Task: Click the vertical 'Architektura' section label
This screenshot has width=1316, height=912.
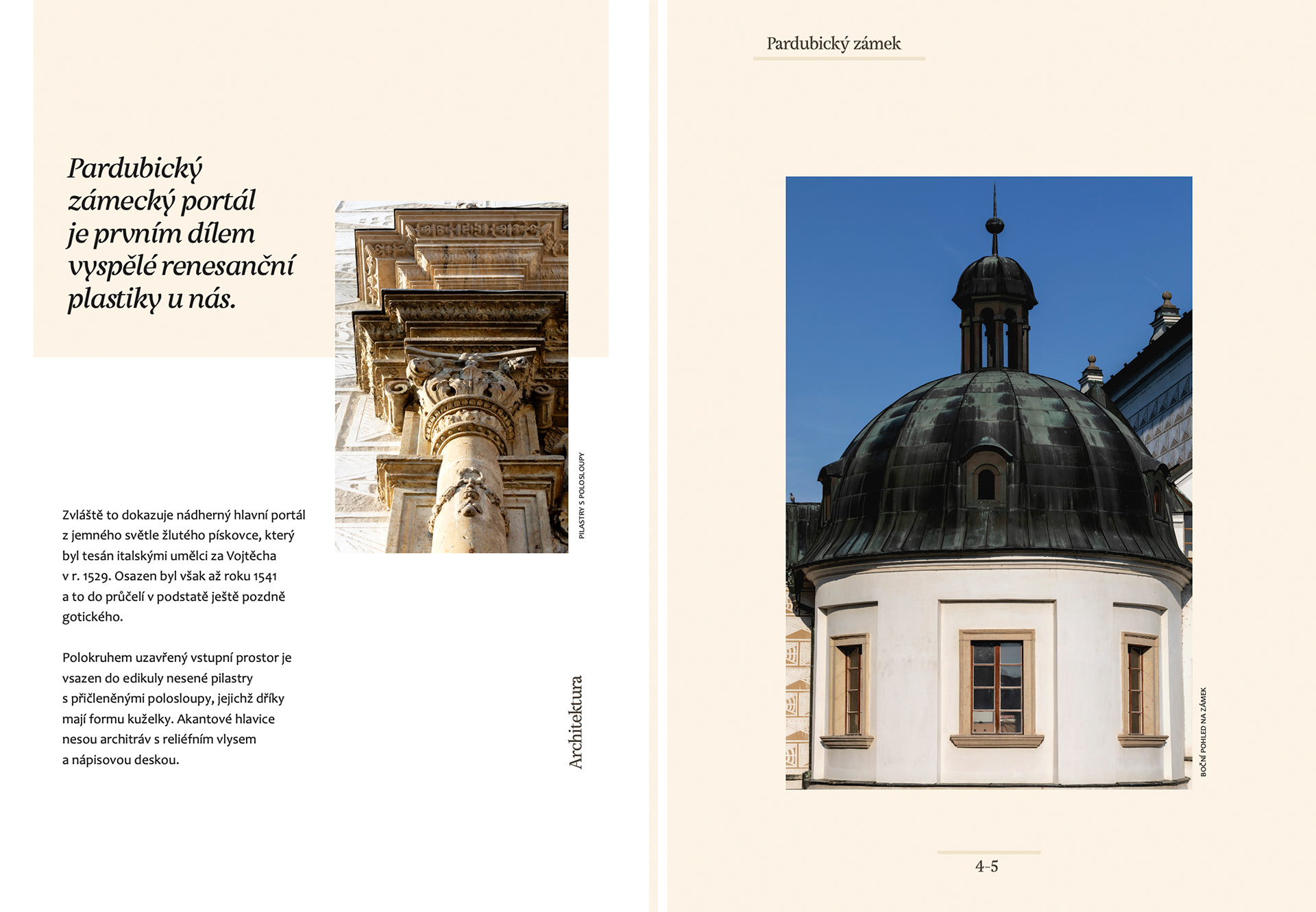Action: [576, 722]
